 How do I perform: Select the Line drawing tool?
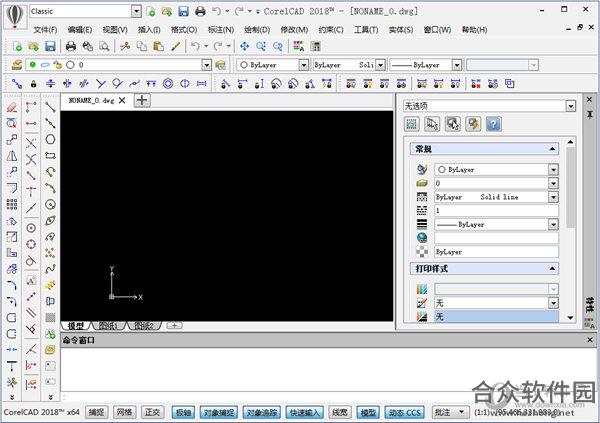click(x=50, y=107)
